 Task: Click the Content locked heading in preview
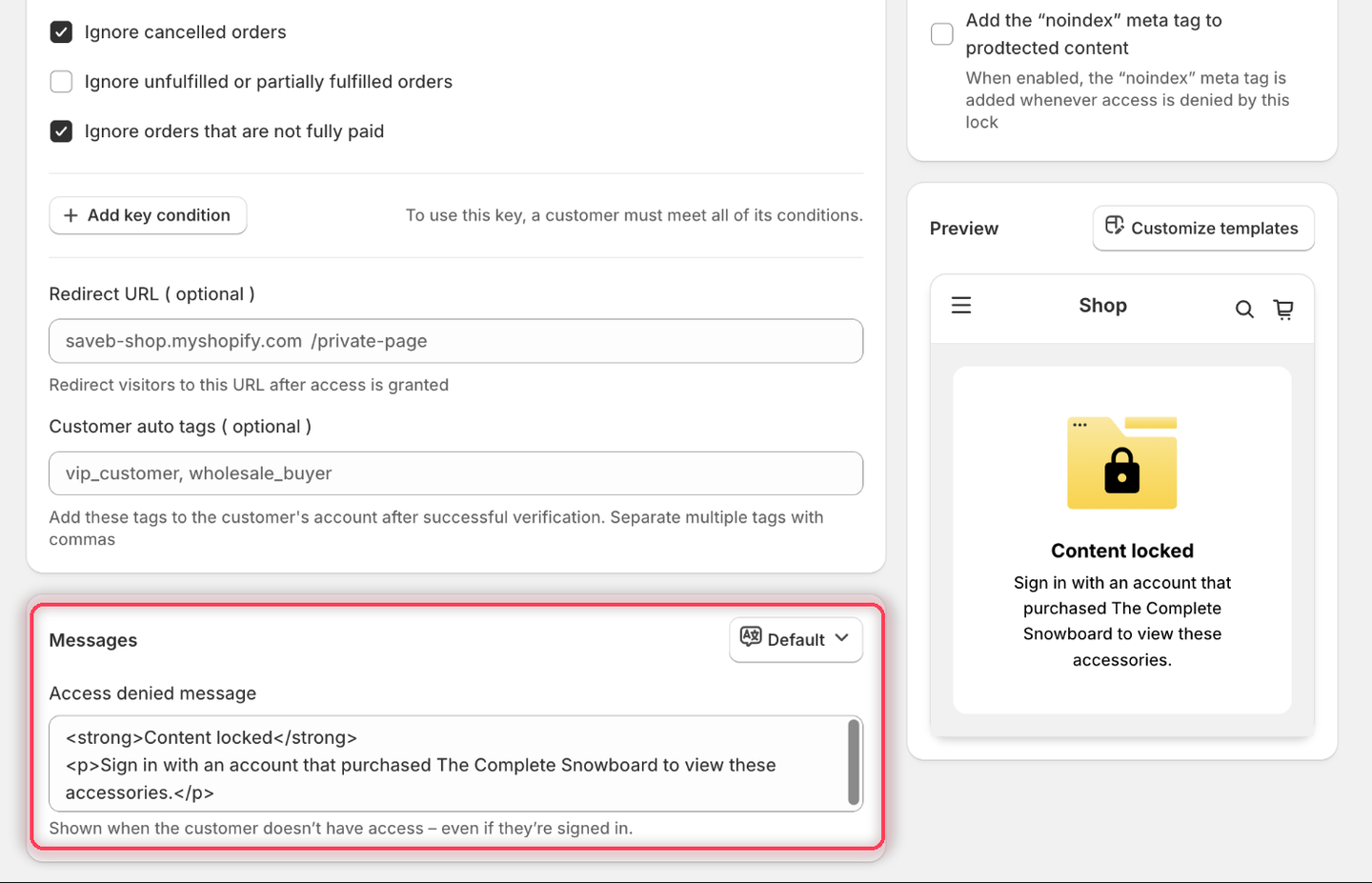(1122, 551)
